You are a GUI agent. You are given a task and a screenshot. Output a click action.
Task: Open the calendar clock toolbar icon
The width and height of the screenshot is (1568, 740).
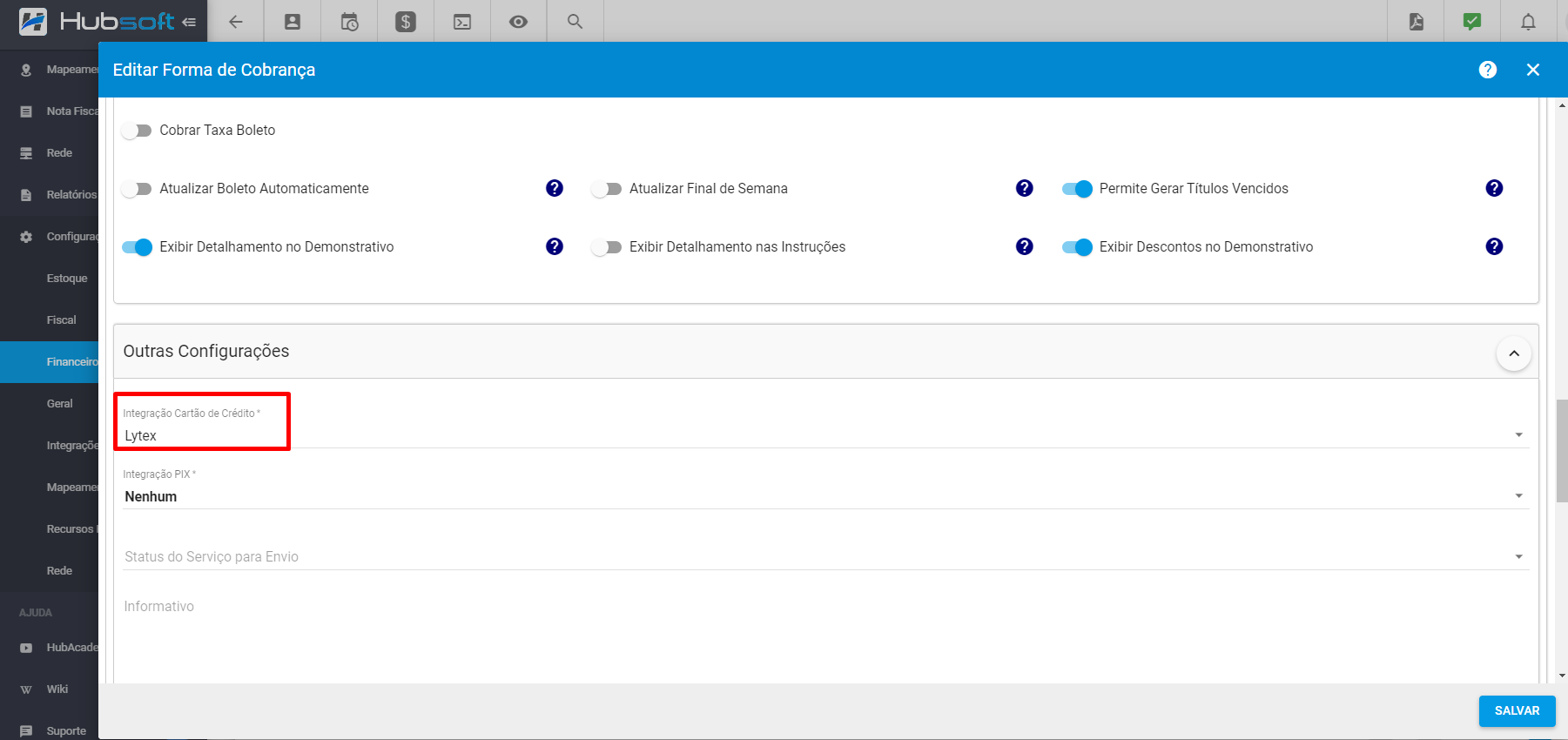(349, 22)
